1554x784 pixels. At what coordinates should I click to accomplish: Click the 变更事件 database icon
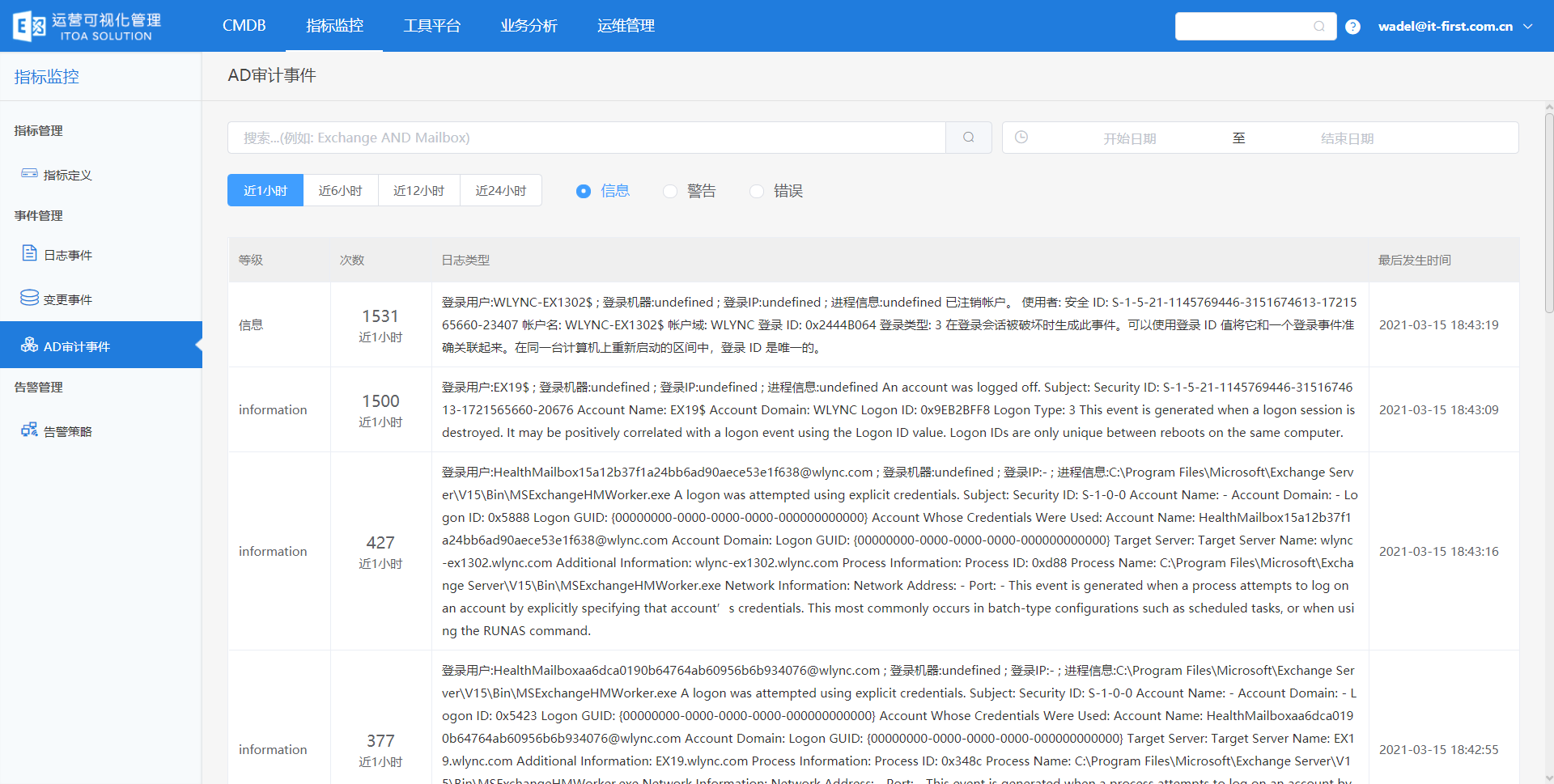(x=29, y=298)
